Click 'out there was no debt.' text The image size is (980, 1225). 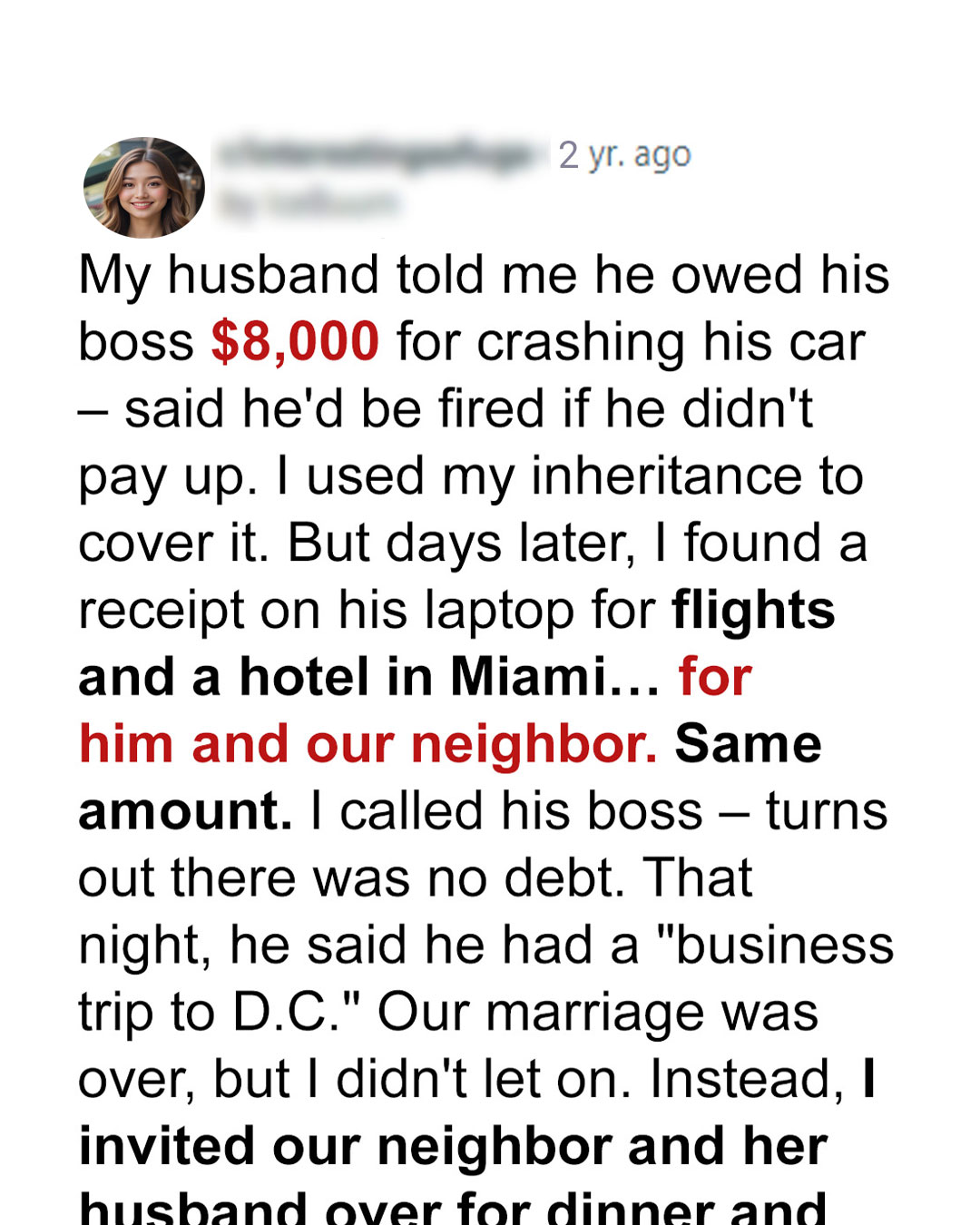point(352,878)
